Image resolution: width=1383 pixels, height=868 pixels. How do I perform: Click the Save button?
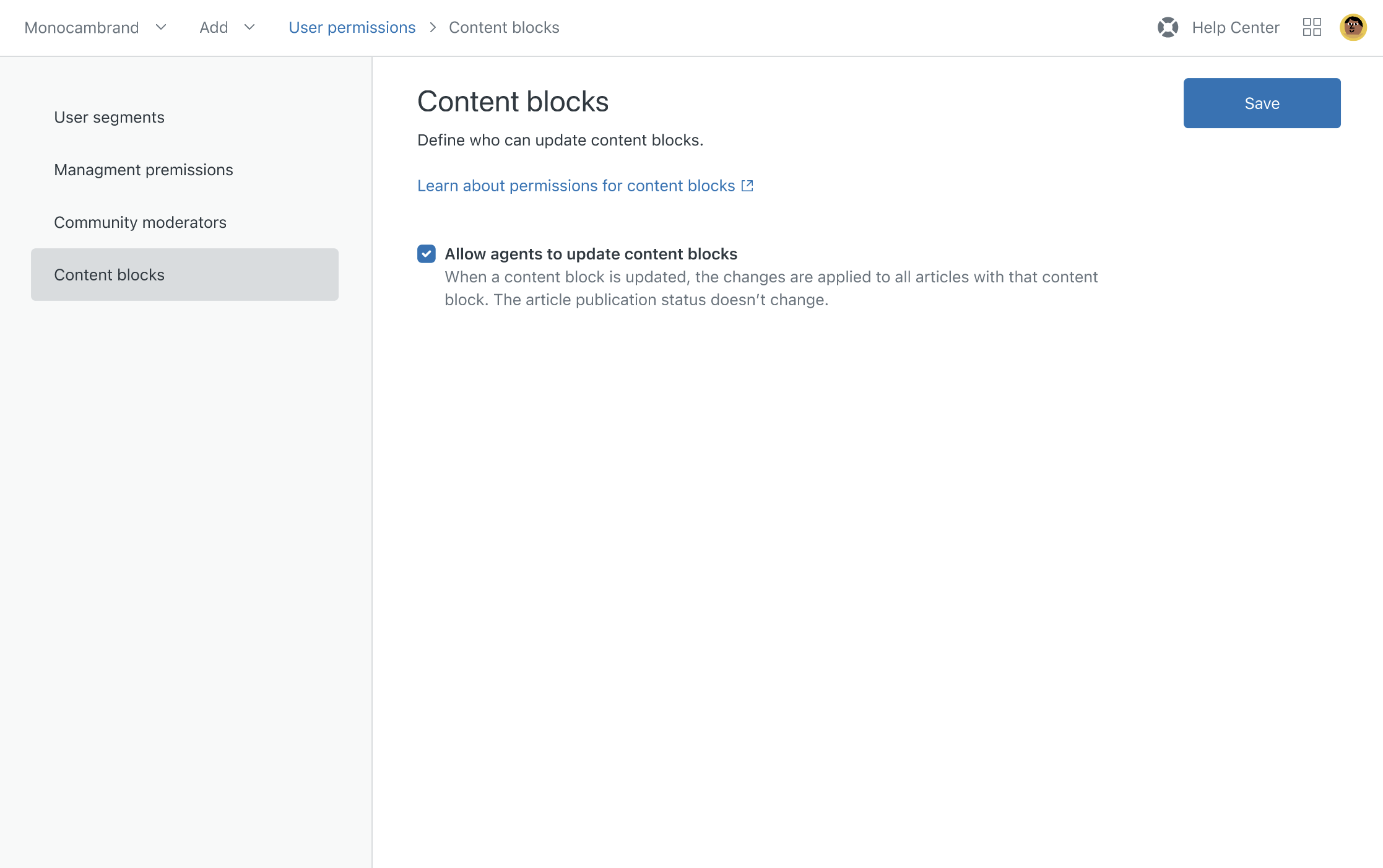[x=1262, y=103]
